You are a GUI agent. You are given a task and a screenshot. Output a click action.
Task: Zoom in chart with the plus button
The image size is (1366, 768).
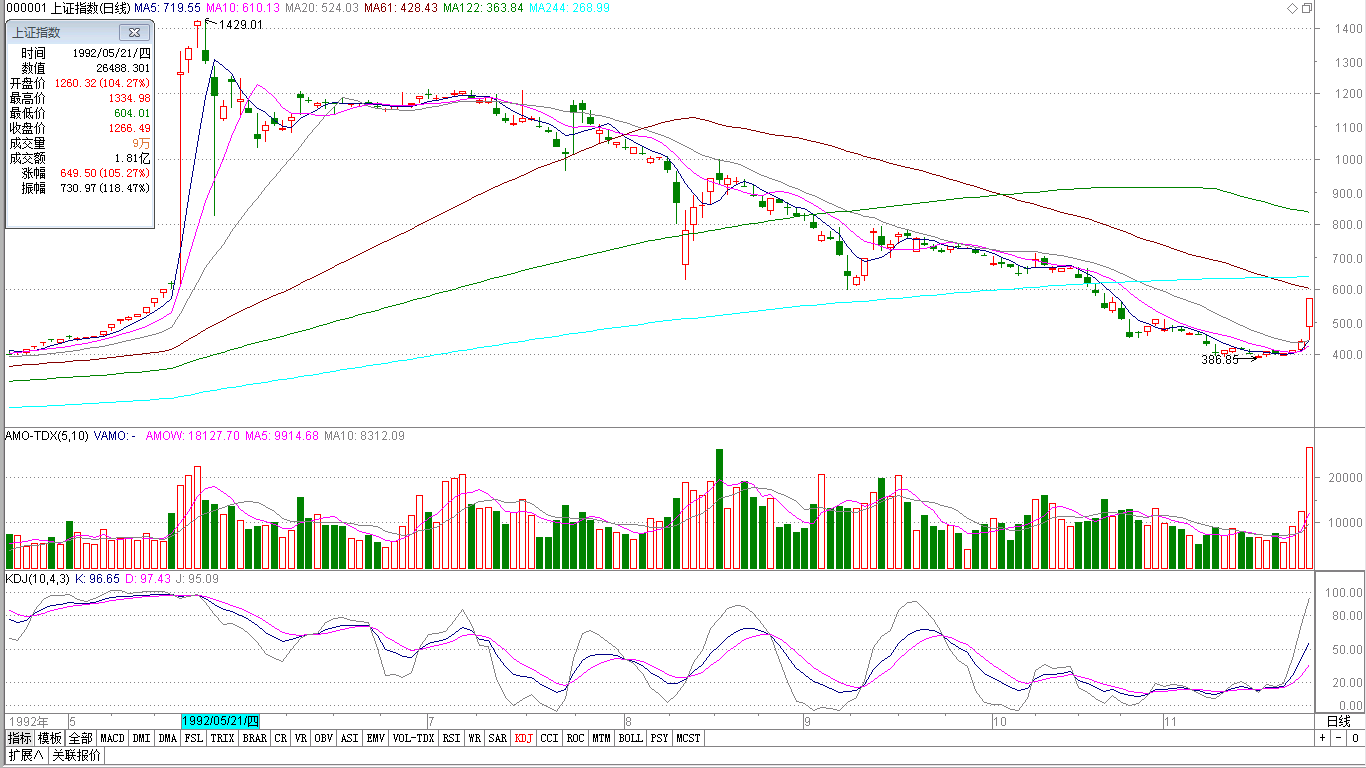point(1322,738)
